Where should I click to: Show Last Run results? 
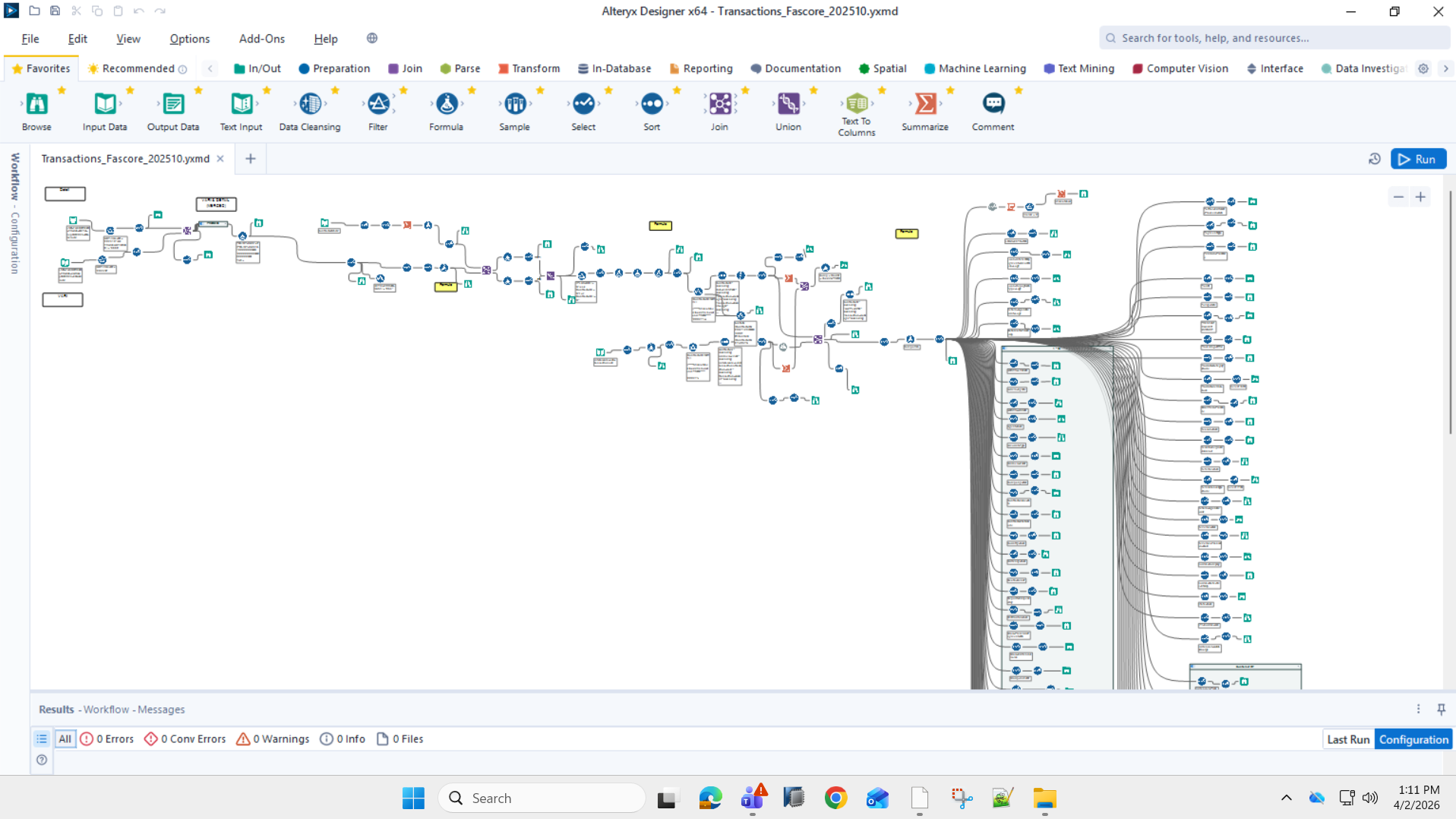click(1348, 739)
